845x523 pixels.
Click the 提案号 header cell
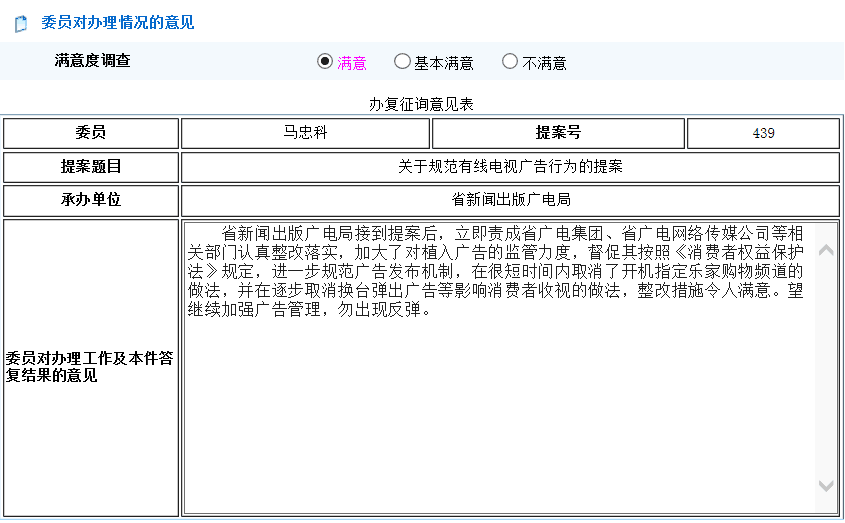pyautogui.click(x=558, y=133)
